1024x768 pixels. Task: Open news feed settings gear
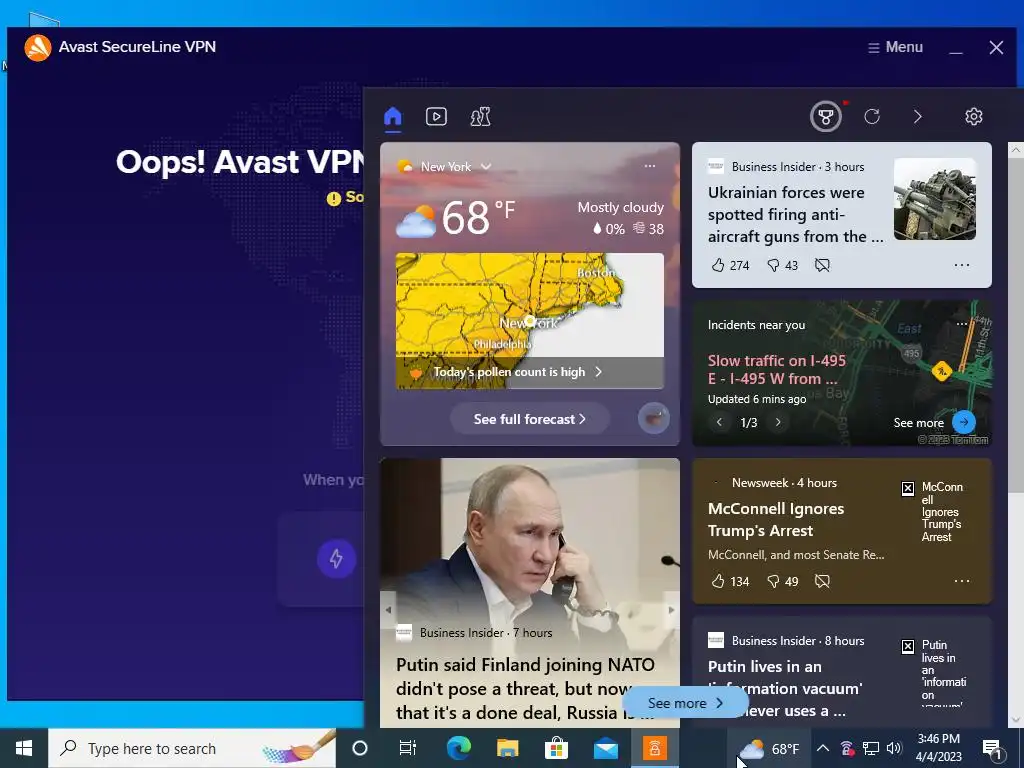[974, 117]
